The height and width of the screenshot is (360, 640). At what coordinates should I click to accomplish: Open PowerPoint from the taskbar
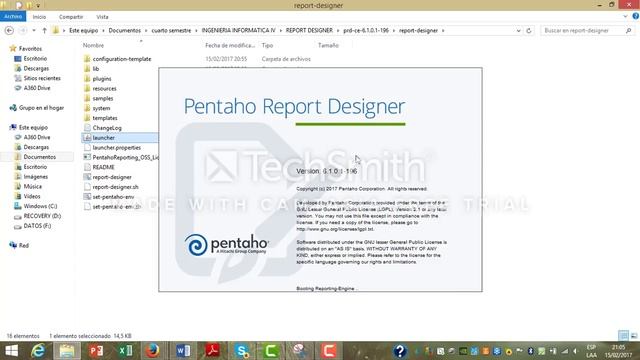96,351
